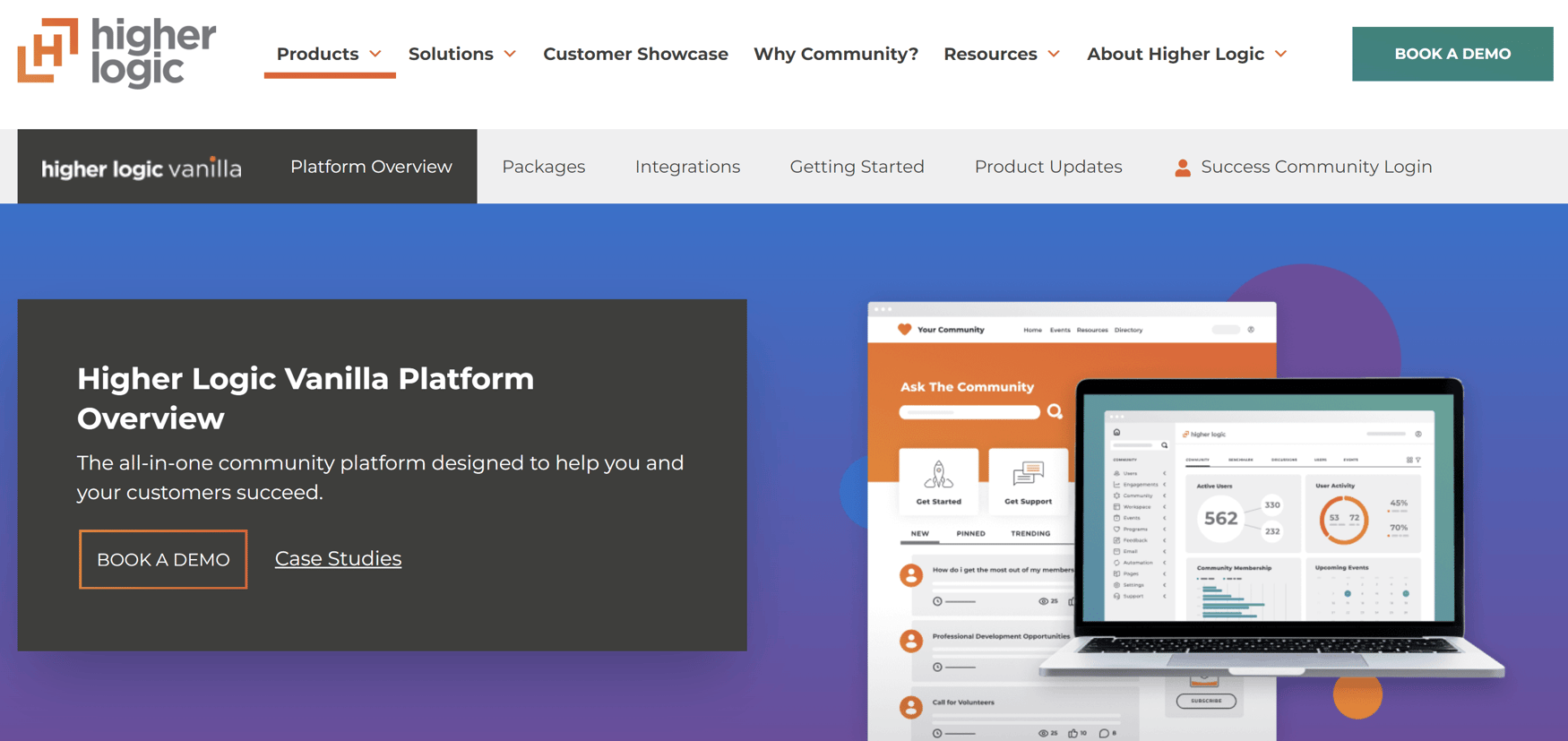The height and width of the screenshot is (741, 1568).
Task: Expand the Solutions chevron arrow
Action: tap(510, 54)
